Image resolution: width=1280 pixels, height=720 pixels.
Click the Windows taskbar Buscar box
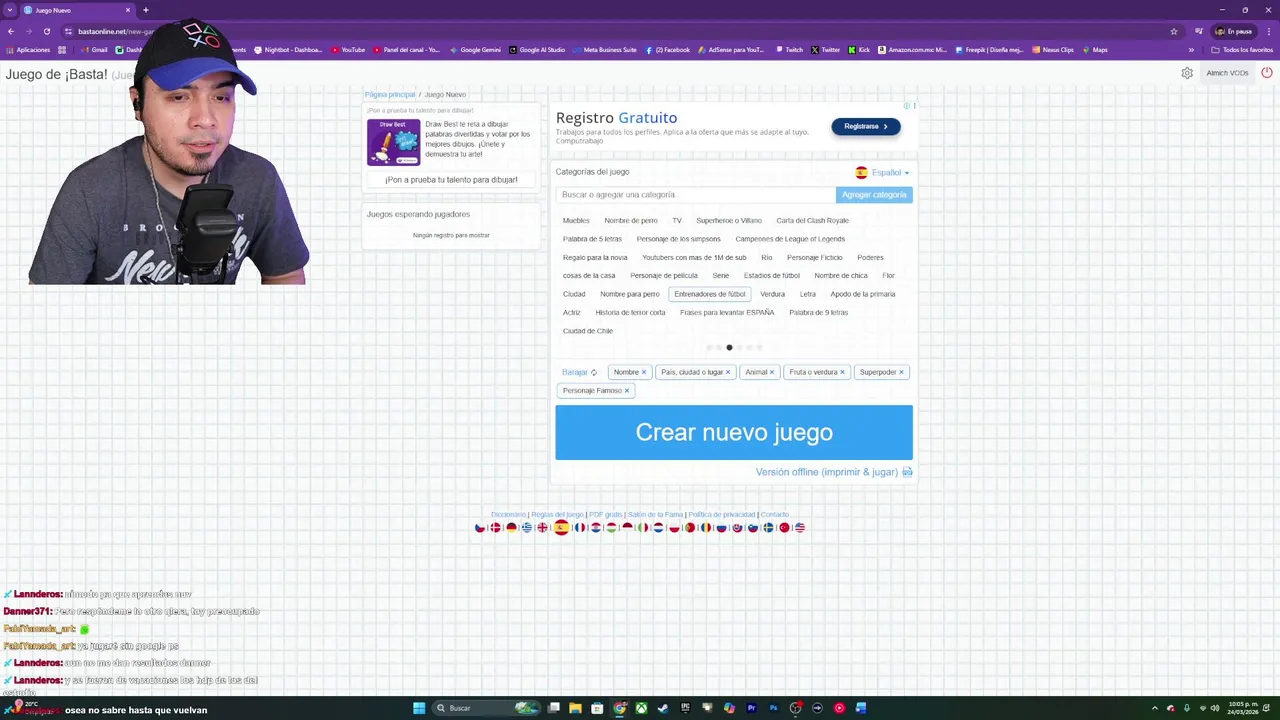485,708
